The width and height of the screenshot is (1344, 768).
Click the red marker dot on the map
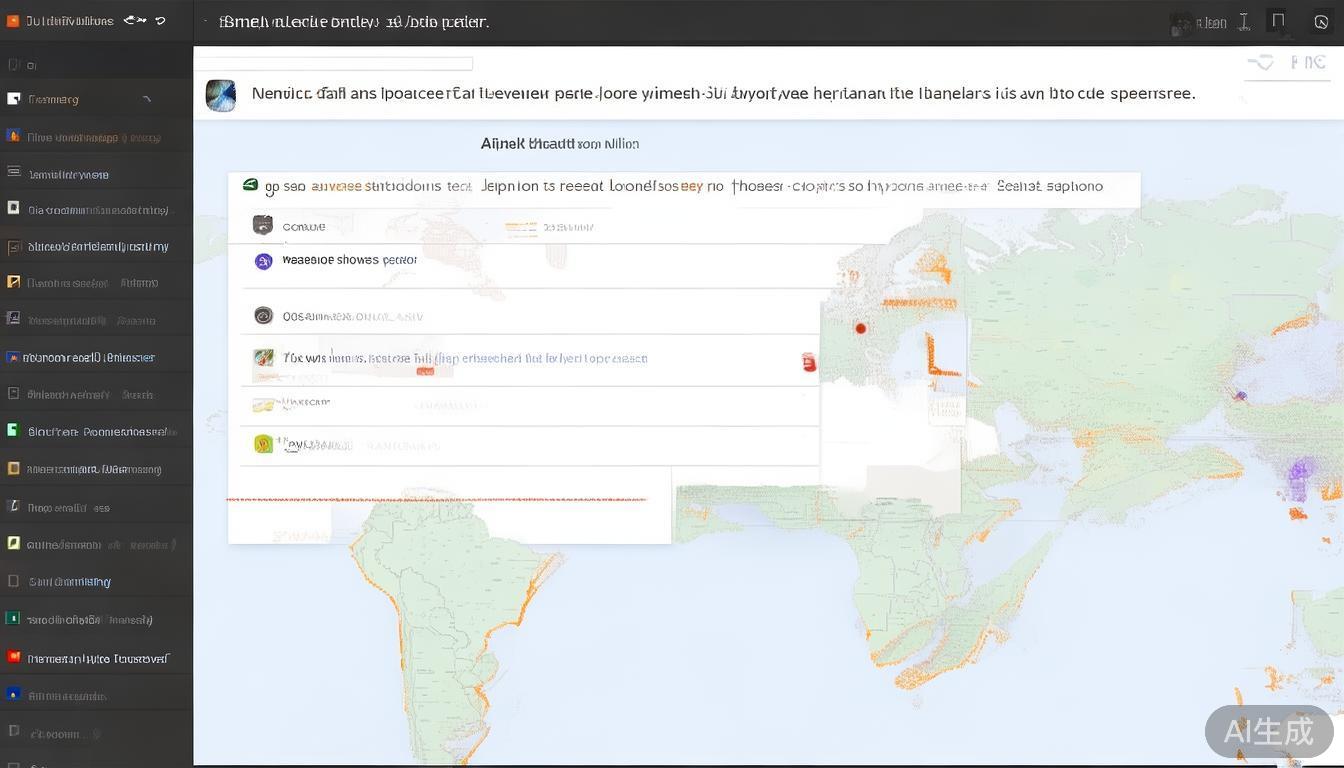coord(860,328)
